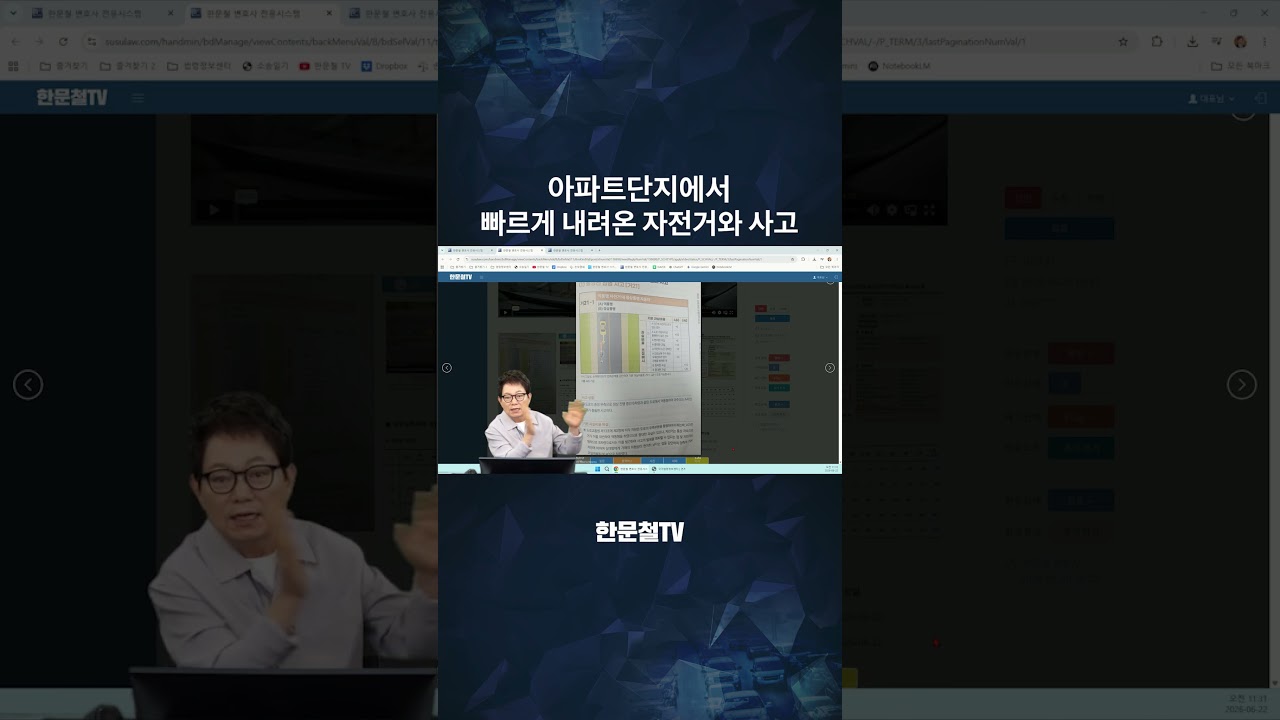
Task: Show downloads in the background browser
Action: 1192,41
